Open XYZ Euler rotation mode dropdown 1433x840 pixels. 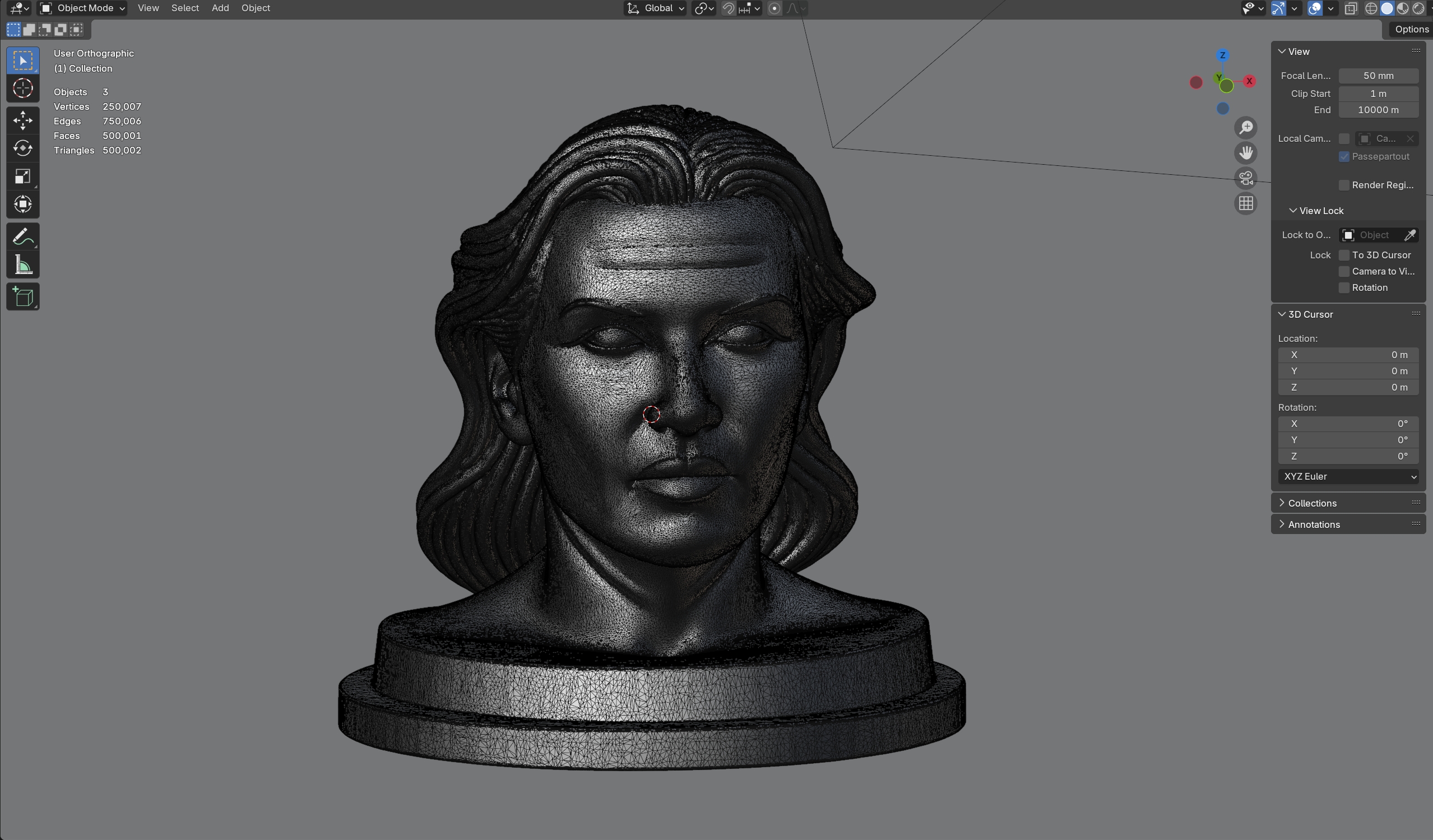[x=1348, y=476]
